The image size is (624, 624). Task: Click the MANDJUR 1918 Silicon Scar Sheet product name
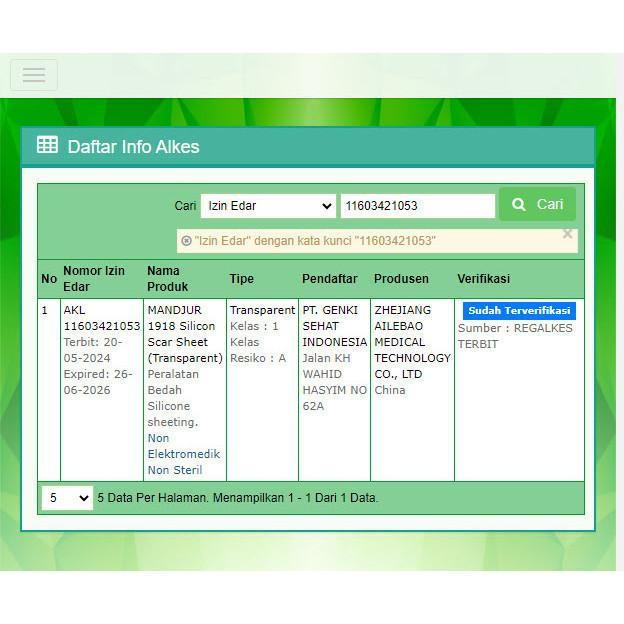[x=184, y=334]
